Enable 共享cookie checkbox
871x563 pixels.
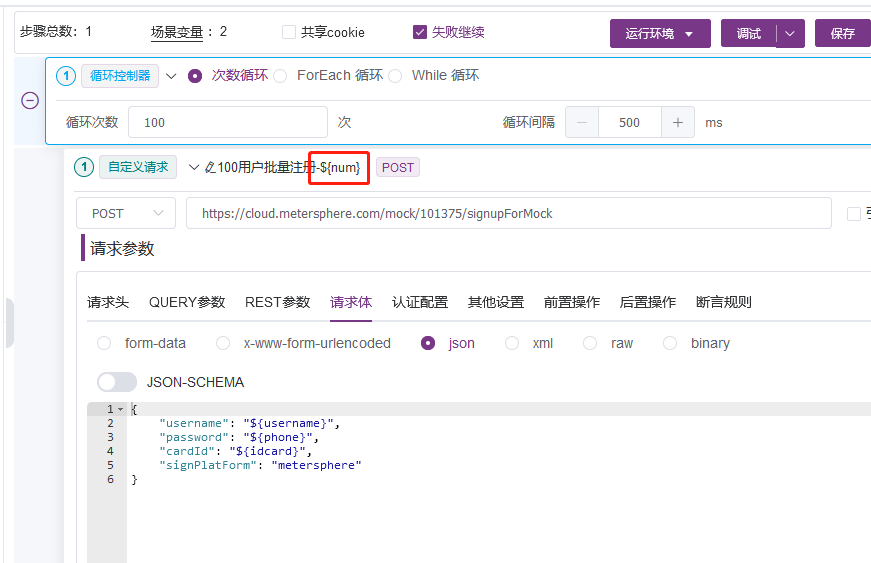289,32
